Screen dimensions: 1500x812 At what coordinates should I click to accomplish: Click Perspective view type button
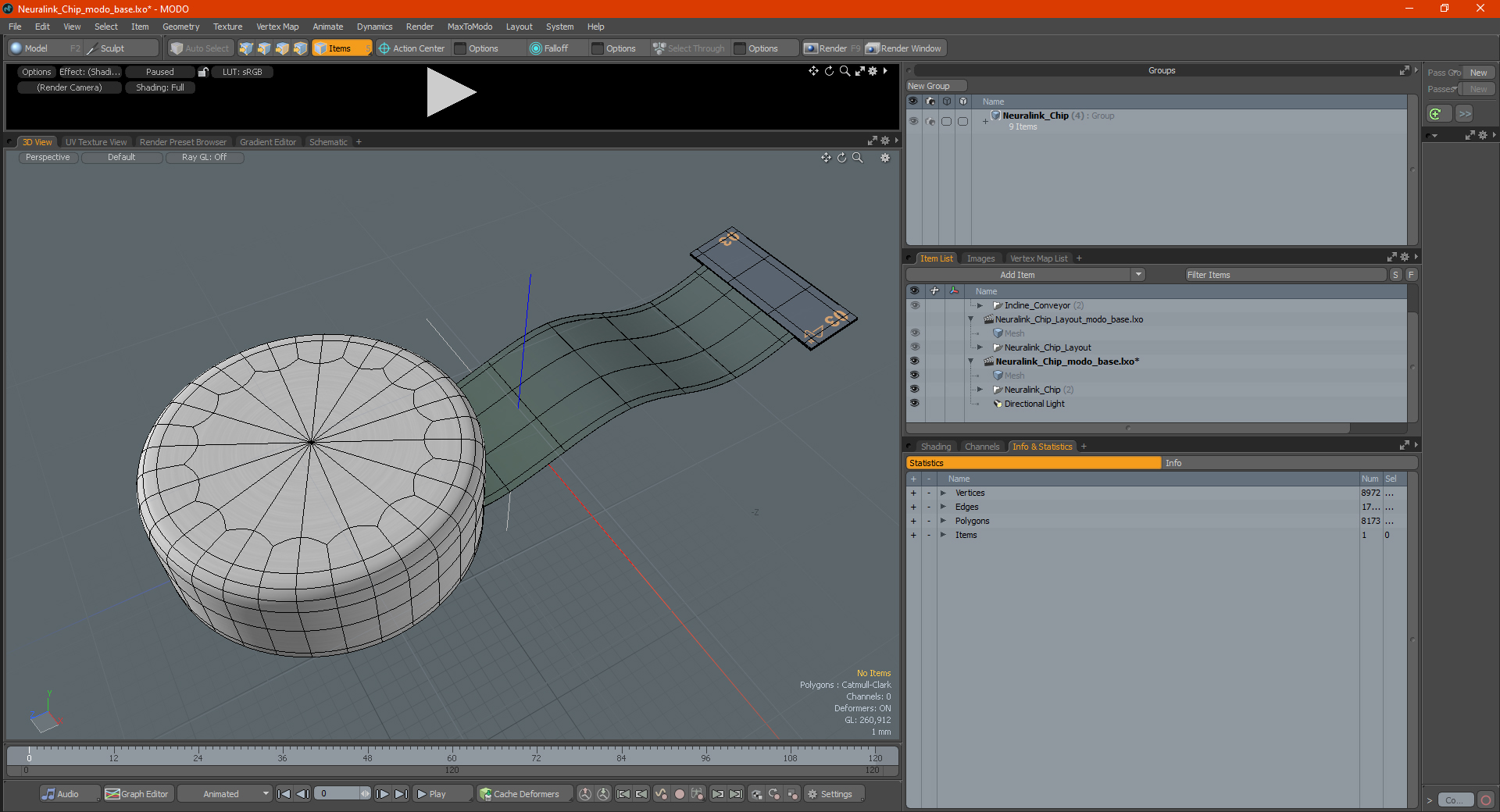point(48,157)
